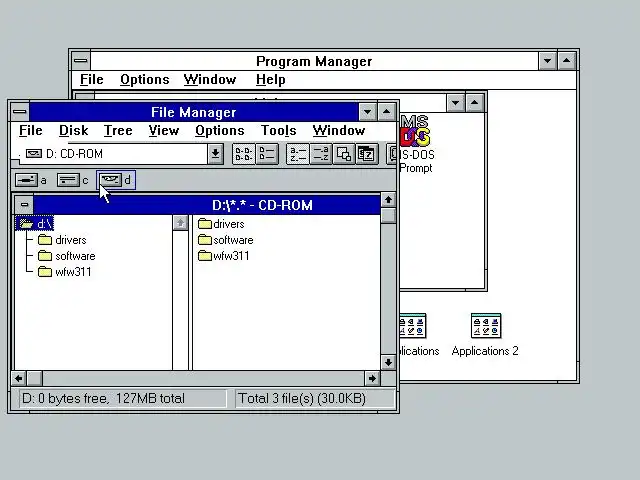
Task: Click the Applications 2 group icon
Action: click(485, 335)
